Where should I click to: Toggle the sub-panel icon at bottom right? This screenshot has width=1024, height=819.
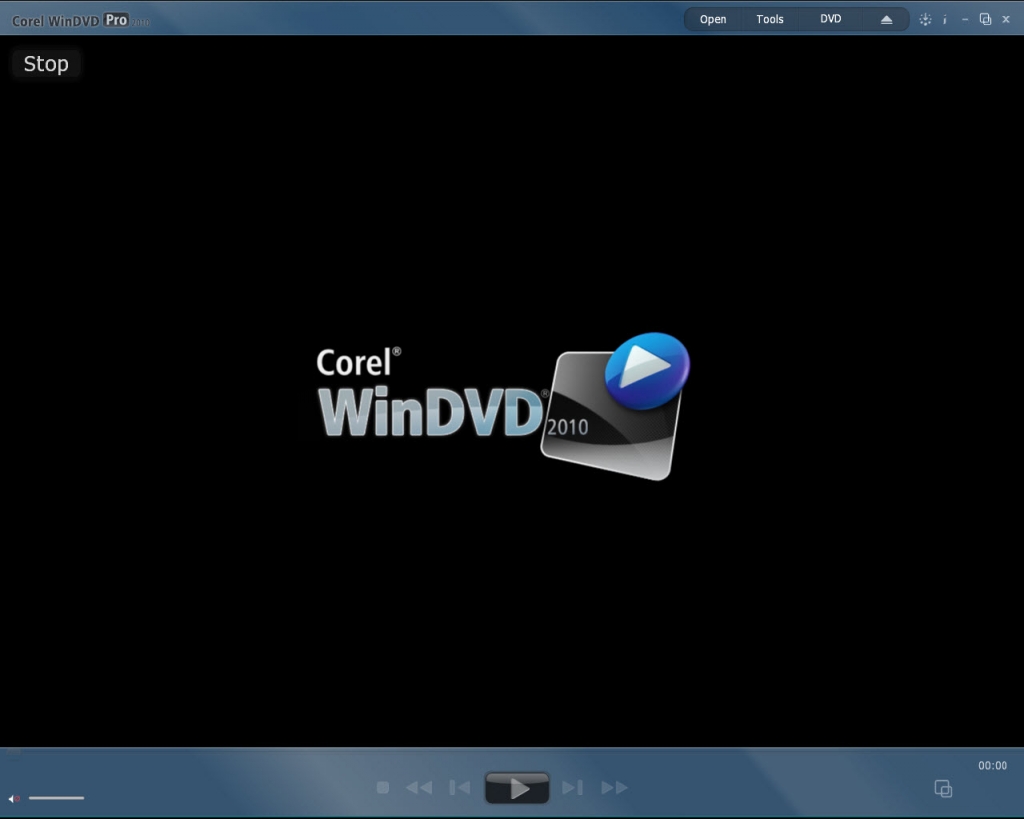pos(943,789)
